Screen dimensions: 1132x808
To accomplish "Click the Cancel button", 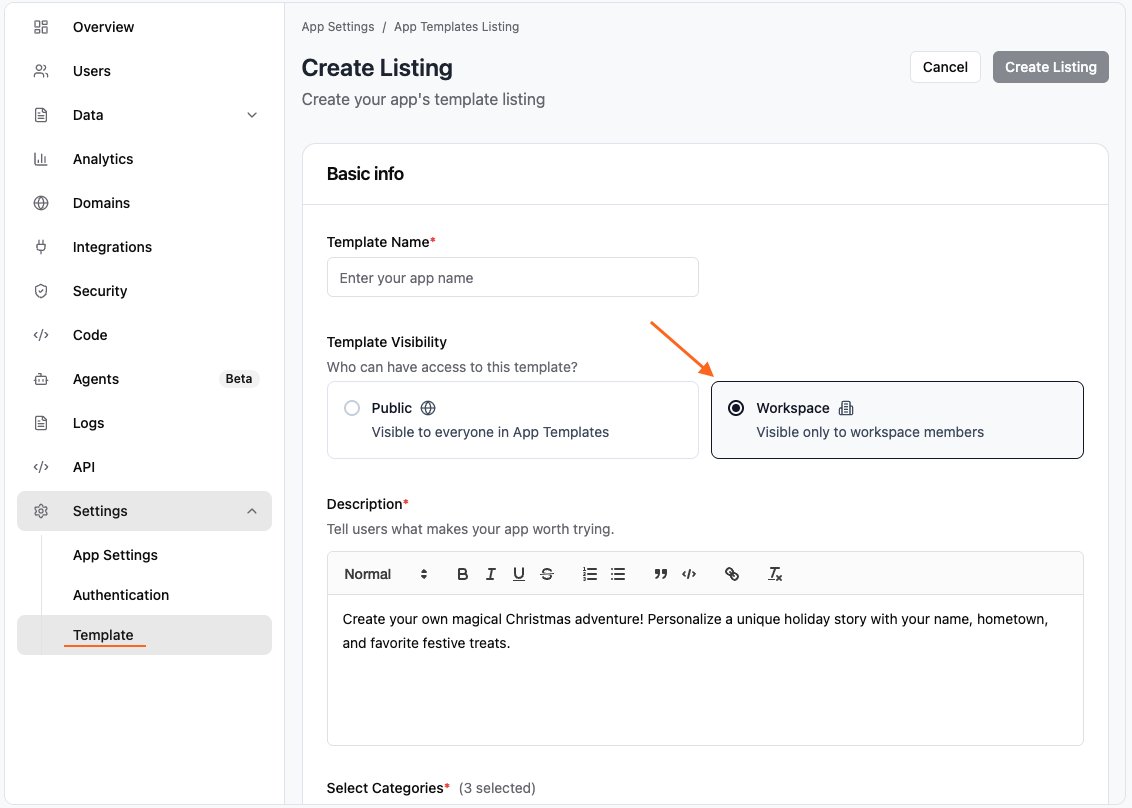I will [945, 67].
